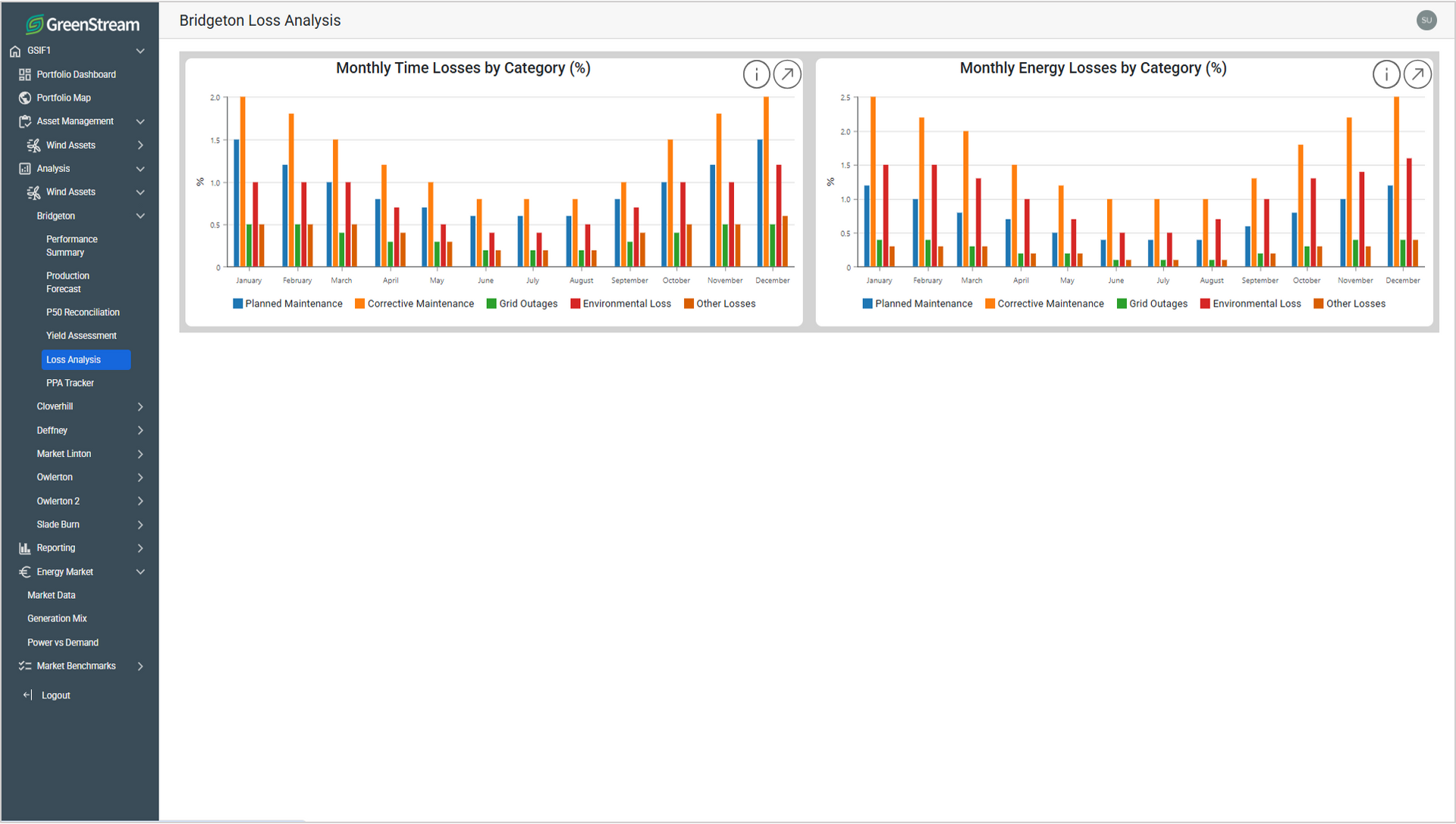Click the Logout arrow icon
Image resolution: width=1456 pixels, height=824 pixels.
point(27,695)
